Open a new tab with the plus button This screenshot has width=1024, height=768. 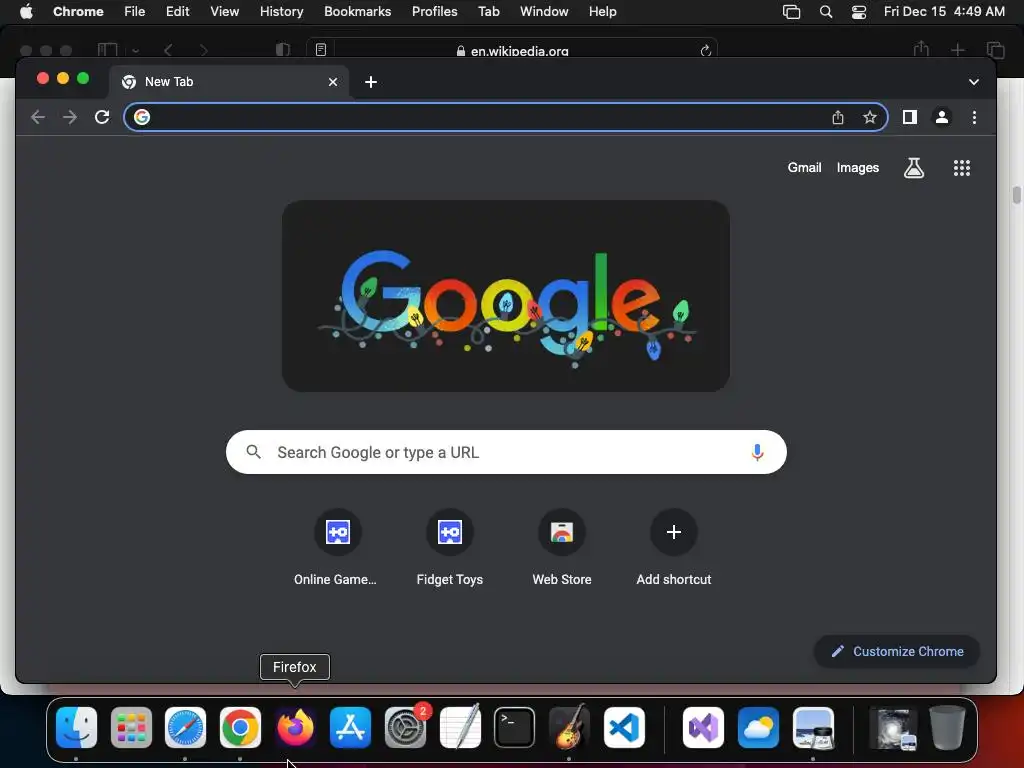371,82
